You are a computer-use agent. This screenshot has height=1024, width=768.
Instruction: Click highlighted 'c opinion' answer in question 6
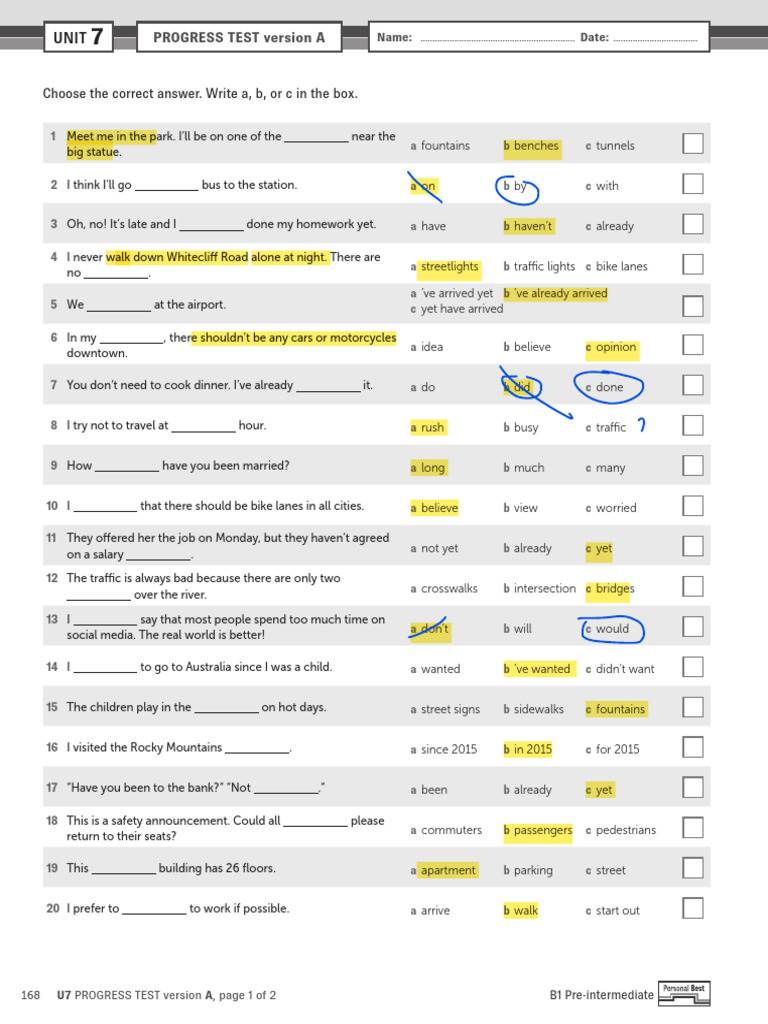[612, 348]
